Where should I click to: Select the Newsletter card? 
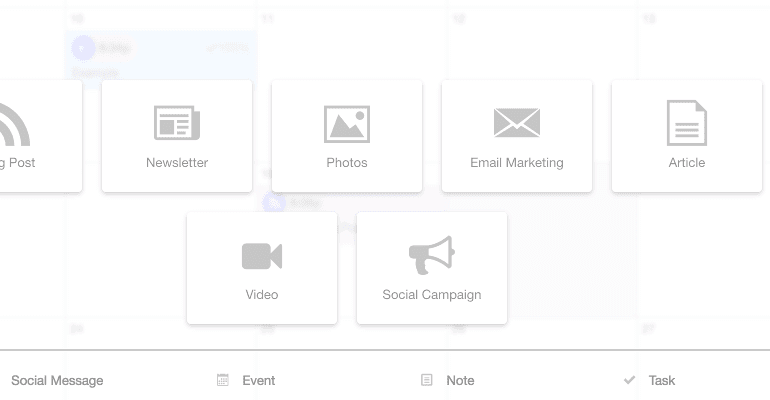click(x=177, y=136)
